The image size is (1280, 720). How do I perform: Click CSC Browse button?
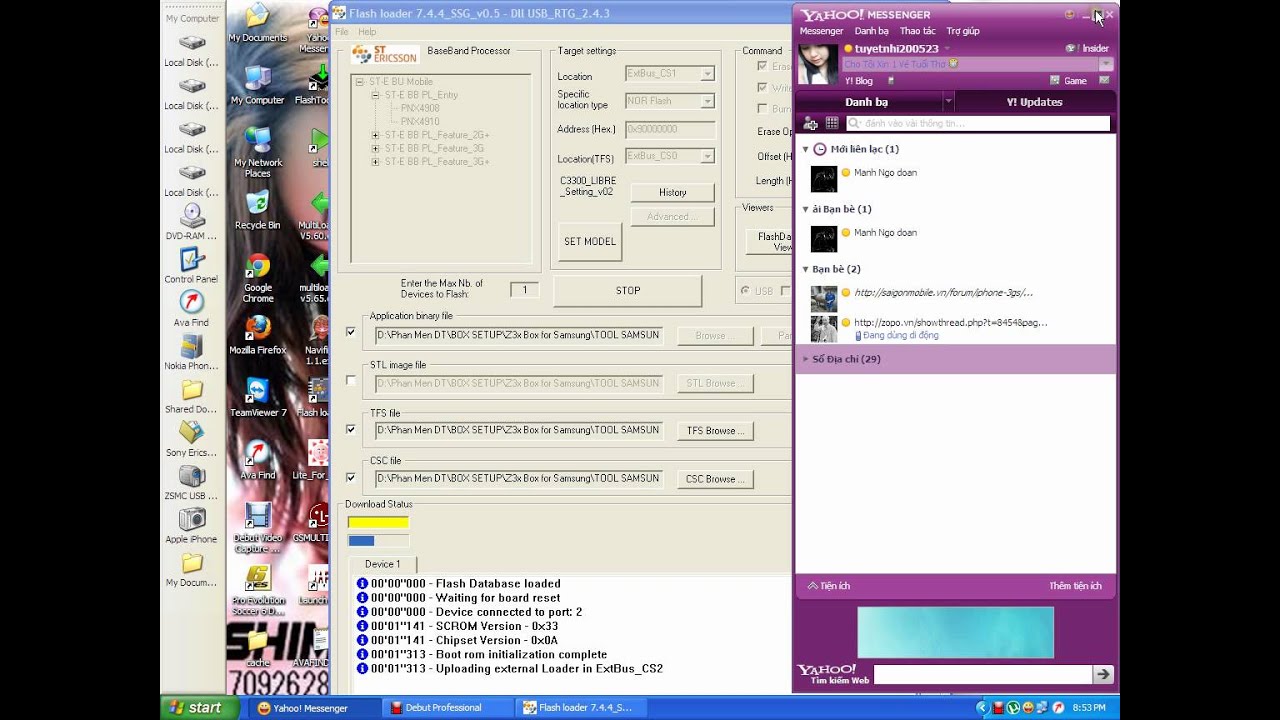[x=715, y=479]
